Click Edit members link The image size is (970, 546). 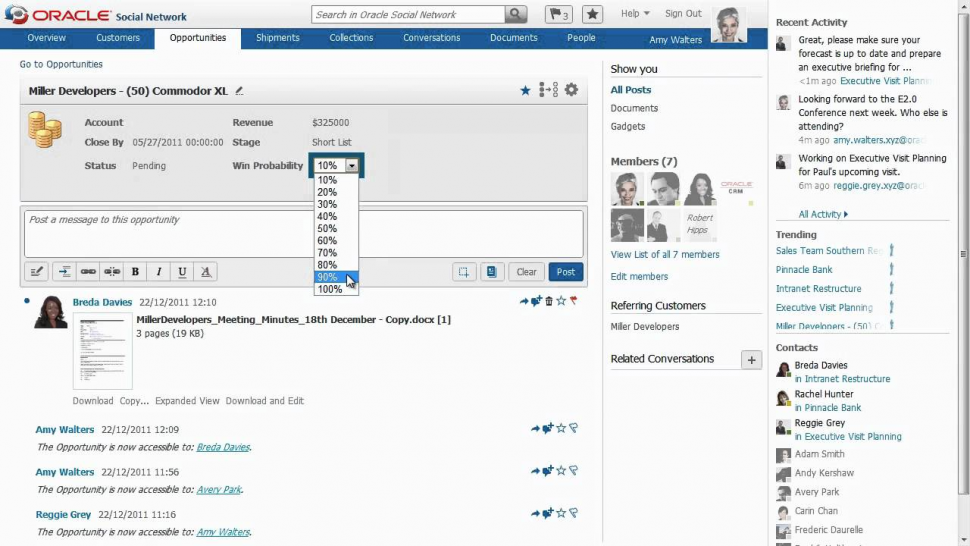coord(639,276)
